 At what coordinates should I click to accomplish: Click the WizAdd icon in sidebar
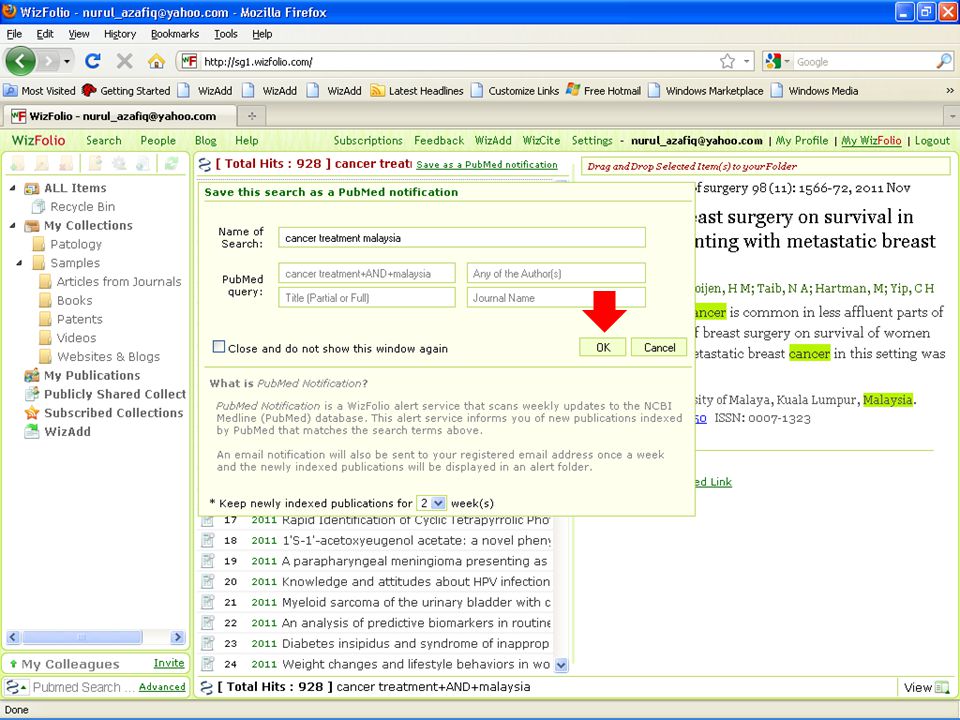point(32,432)
